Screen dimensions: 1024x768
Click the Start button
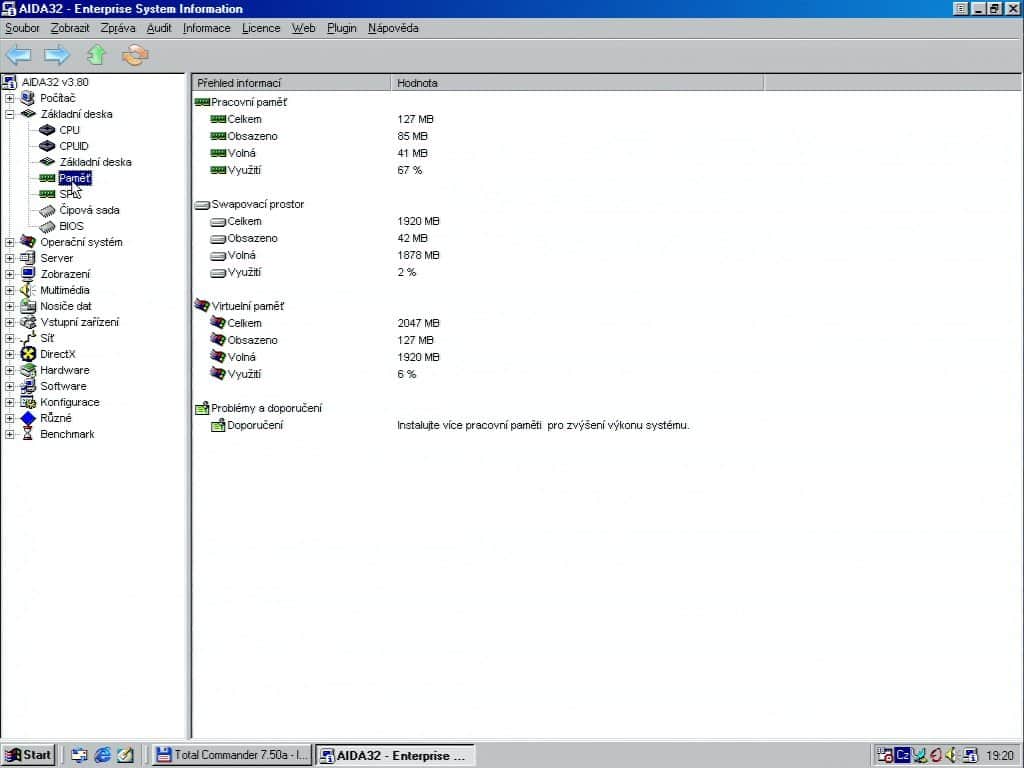click(28, 755)
